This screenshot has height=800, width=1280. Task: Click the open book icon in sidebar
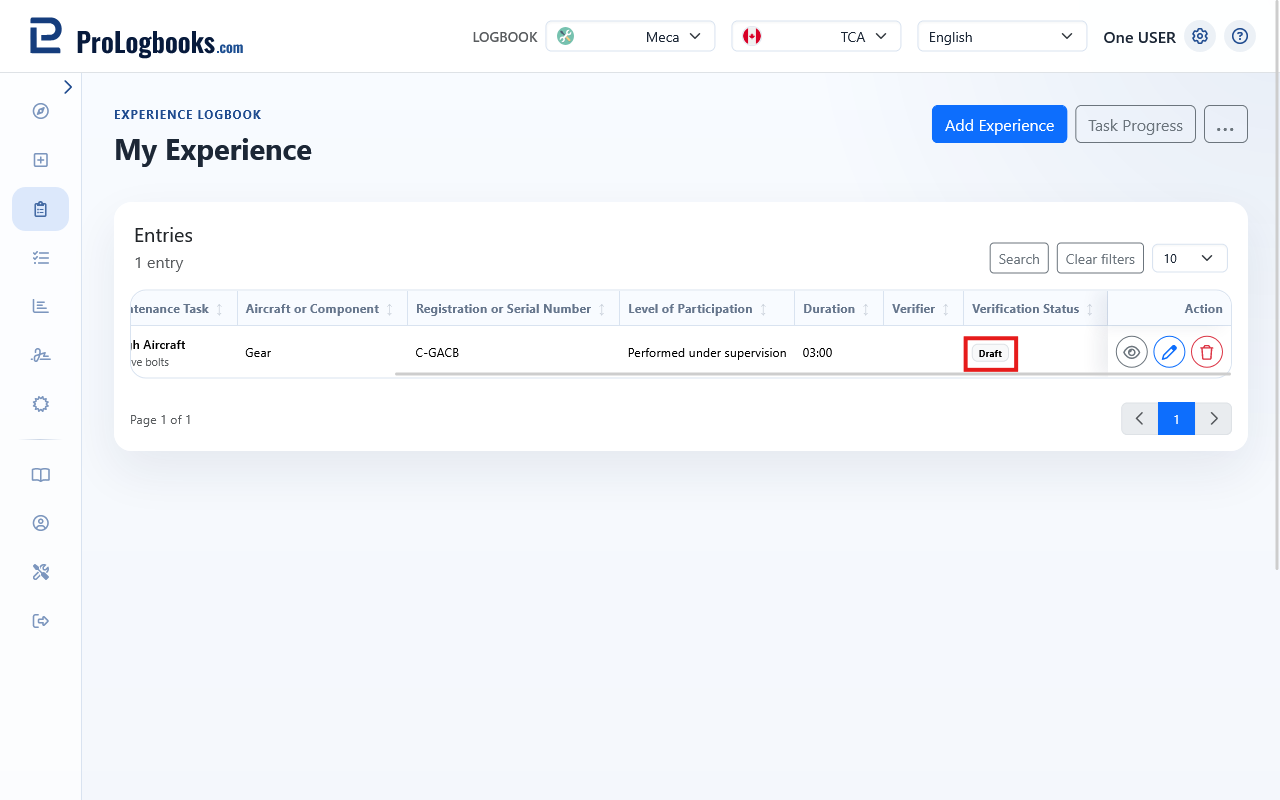pos(41,475)
